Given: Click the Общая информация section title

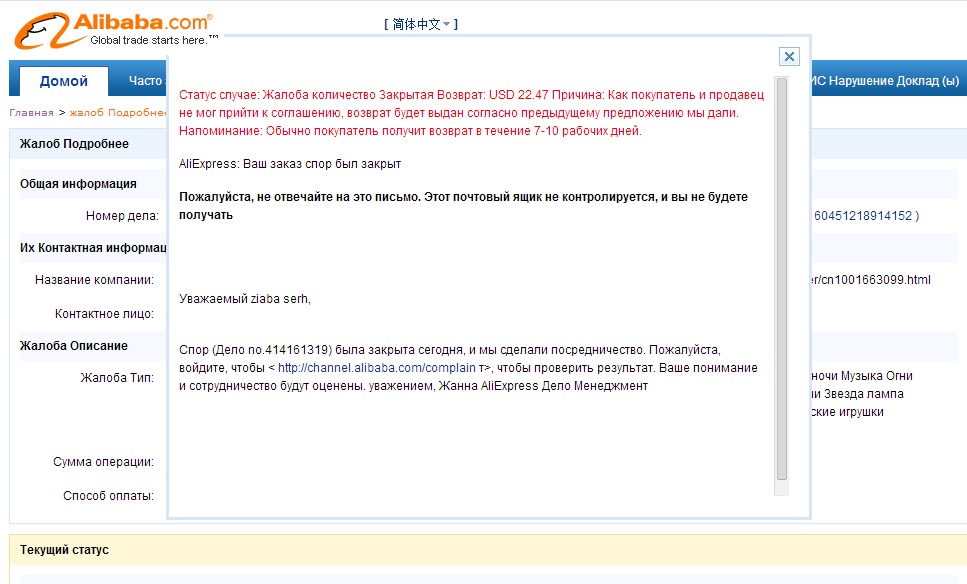Looking at the screenshot, I should coord(78,184).
